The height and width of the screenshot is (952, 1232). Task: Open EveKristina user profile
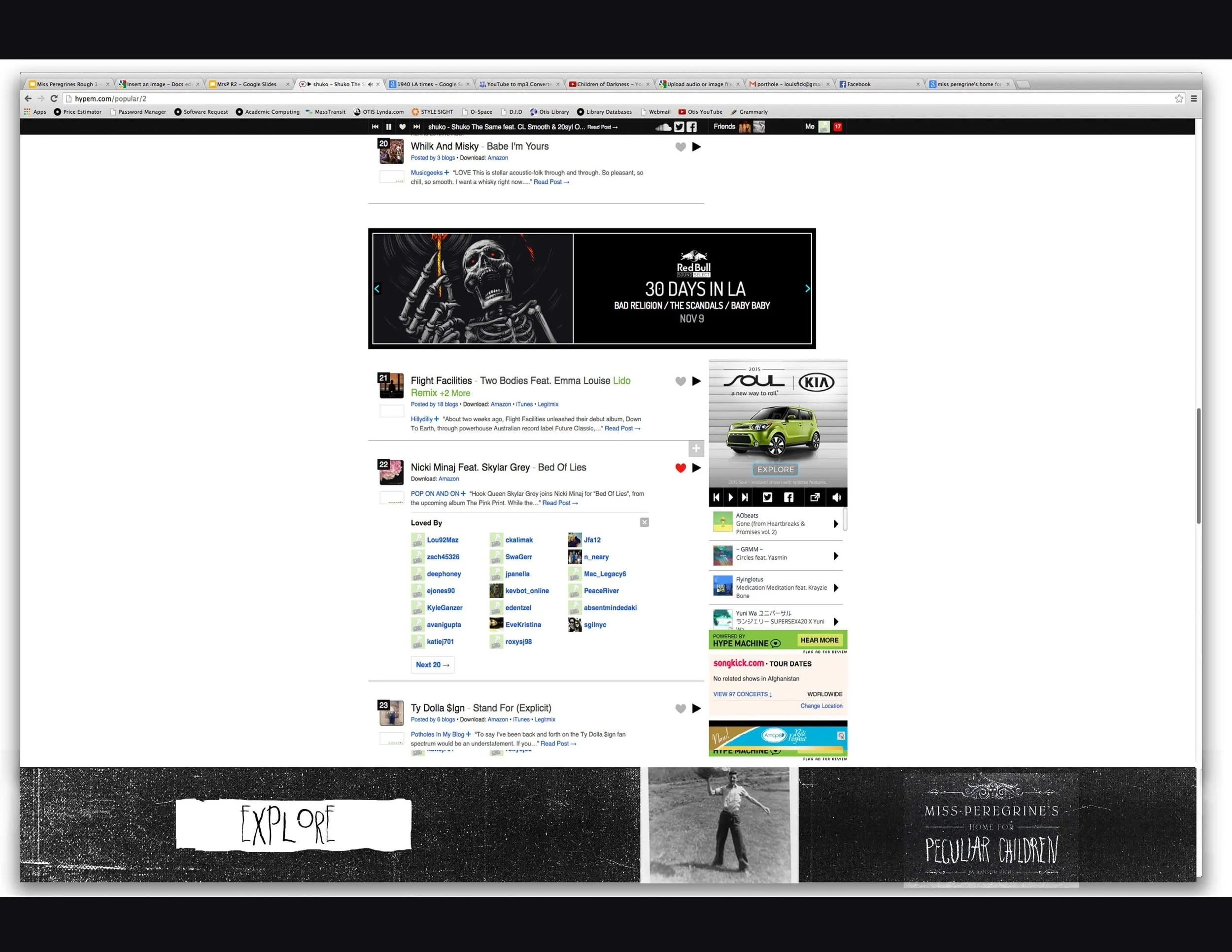click(523, 624)
